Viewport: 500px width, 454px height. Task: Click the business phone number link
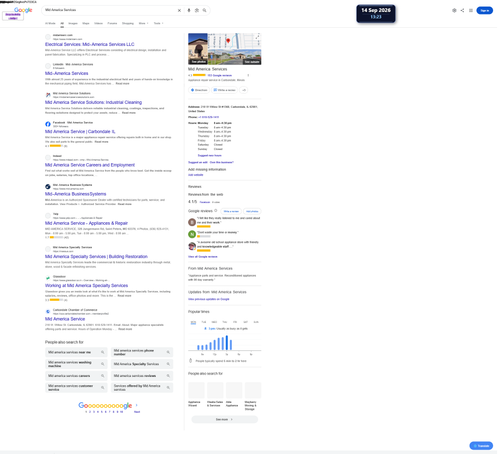click(x=209, y=117)
